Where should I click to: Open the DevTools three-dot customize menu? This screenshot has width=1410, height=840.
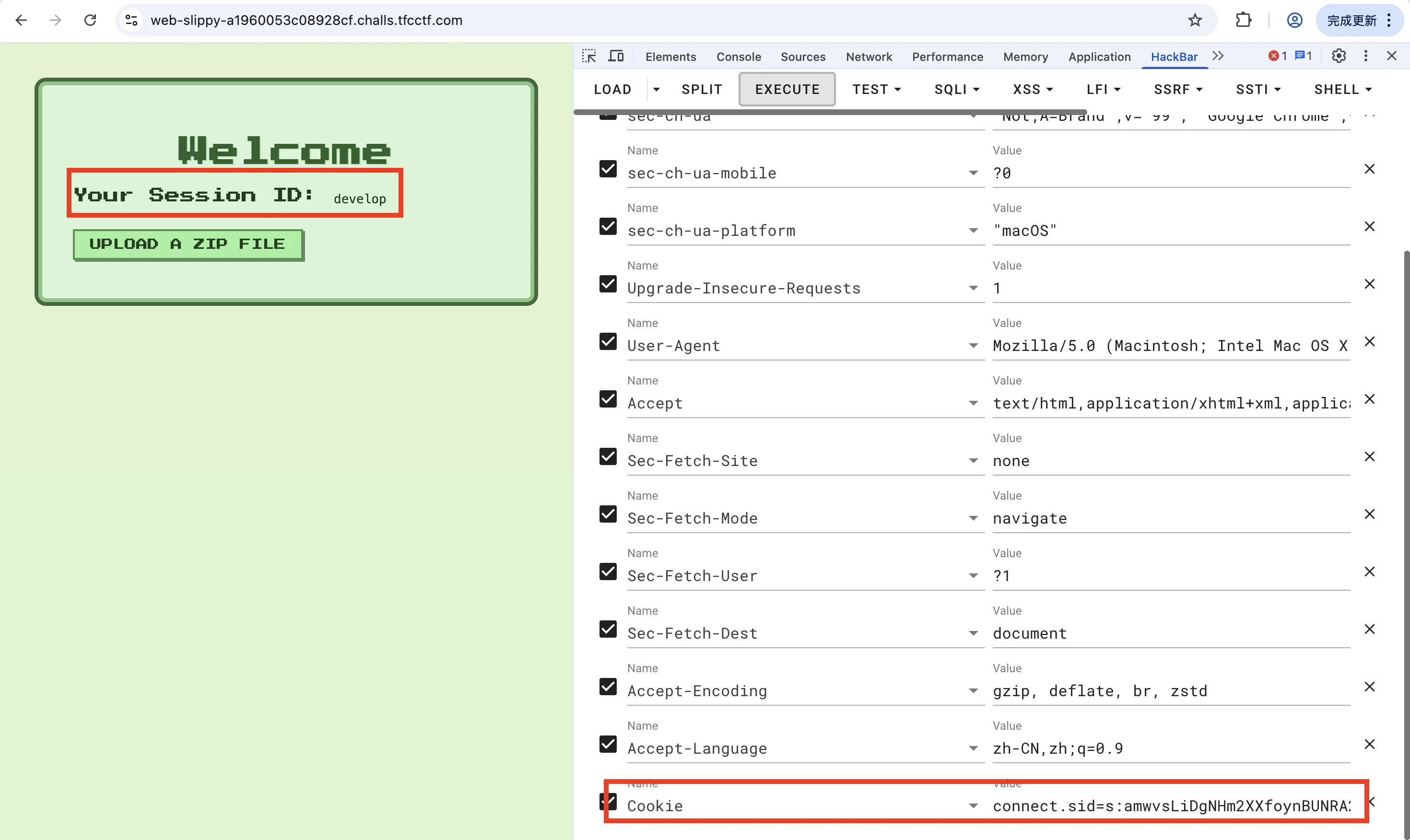click(x=1365, y=56)
